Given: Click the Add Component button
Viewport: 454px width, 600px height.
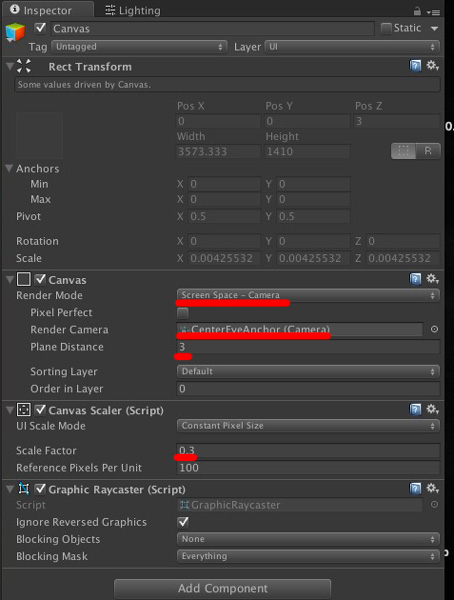Looking at the screenshot, I should [222, 588].
